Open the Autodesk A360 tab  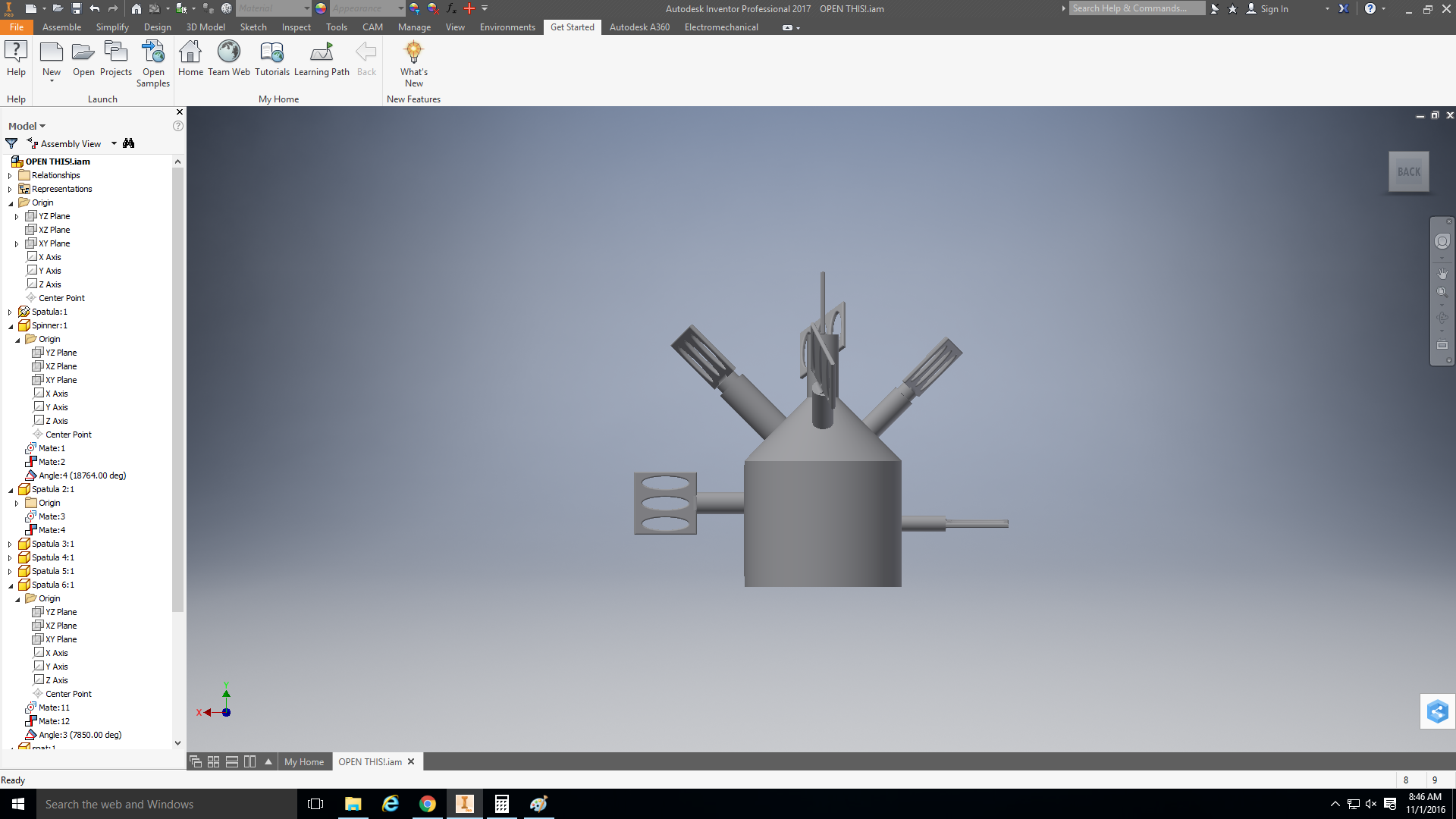pyautogui.click(x=639, y=27)
